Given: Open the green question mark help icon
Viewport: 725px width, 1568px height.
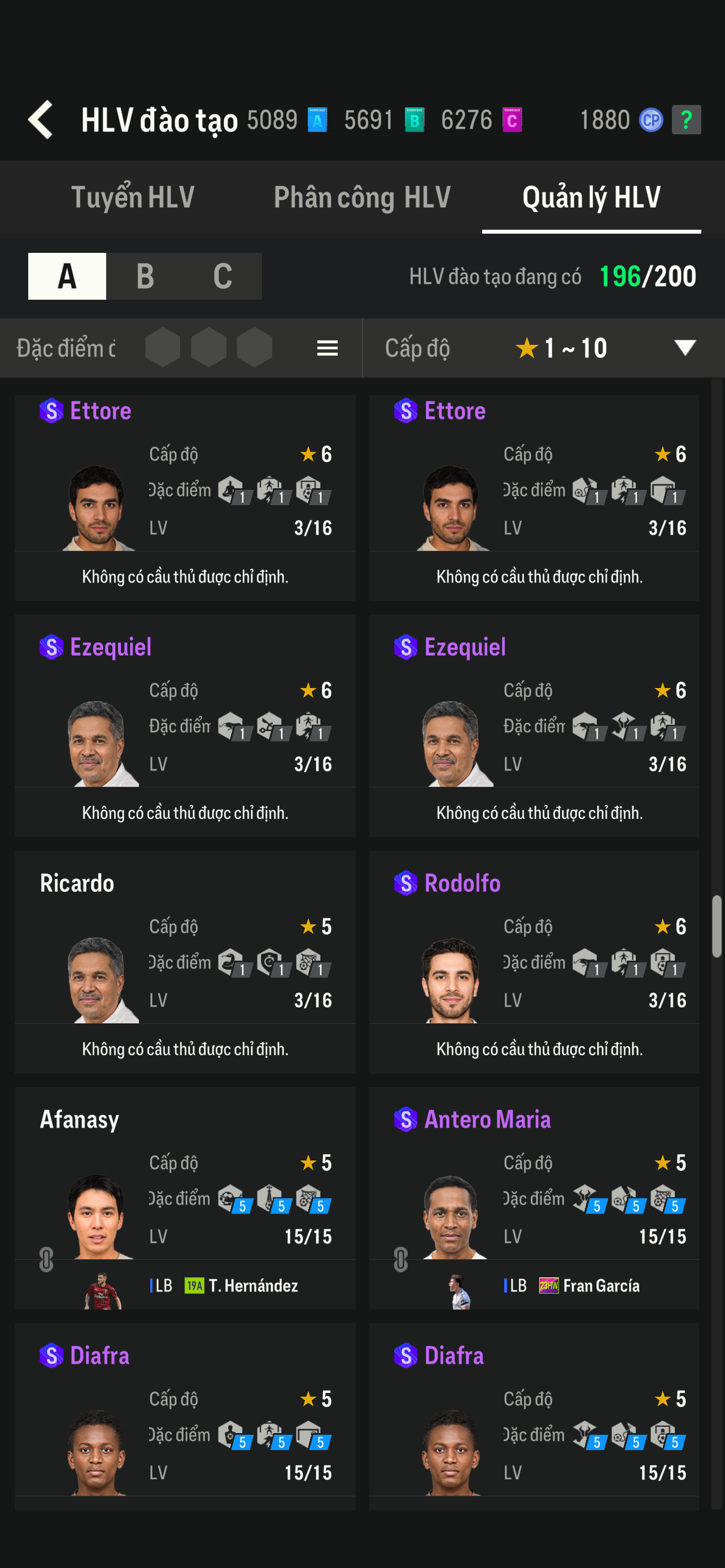Looking at the screenshot, I should click(x=686, y=120).
